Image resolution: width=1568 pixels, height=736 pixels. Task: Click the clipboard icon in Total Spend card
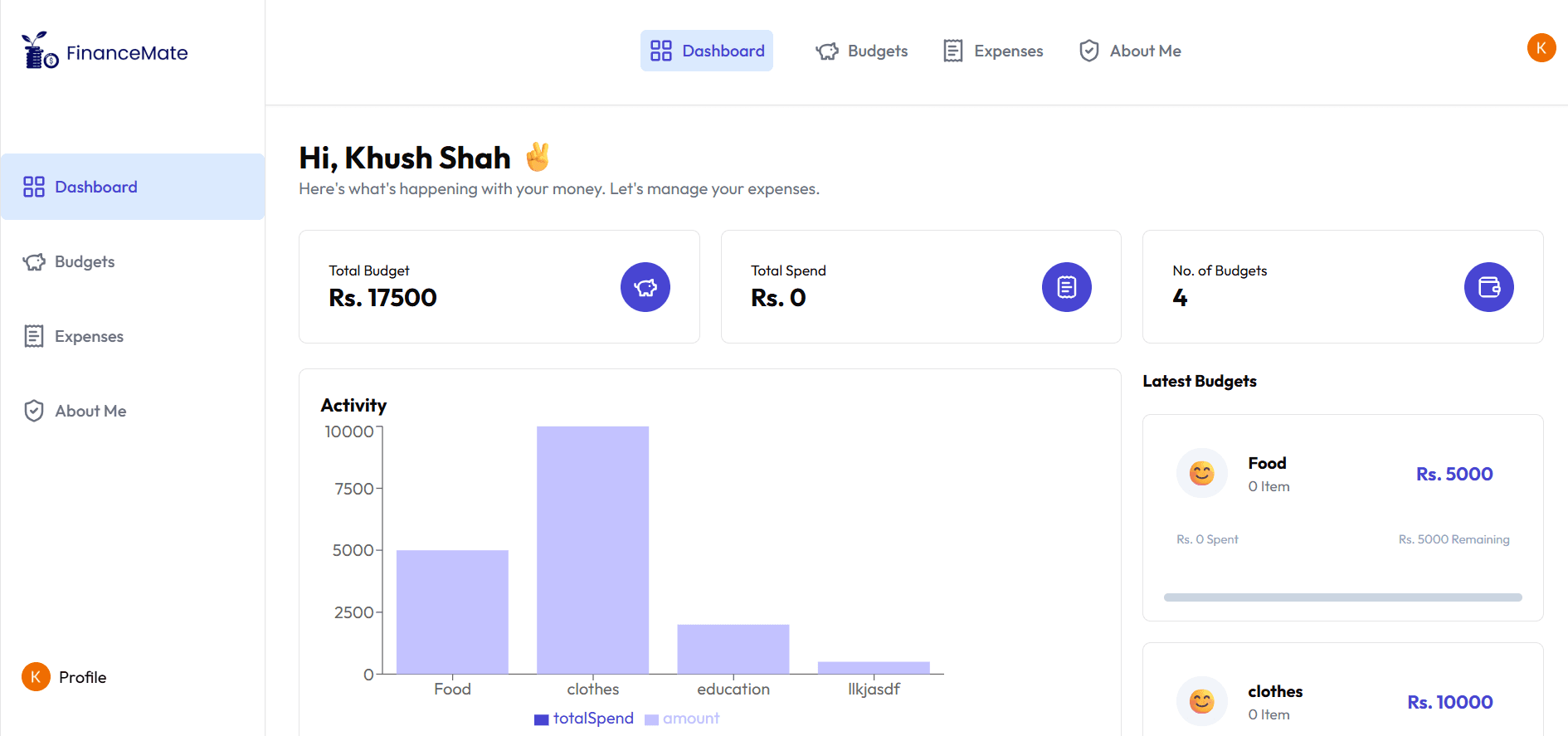point(1066,287)
